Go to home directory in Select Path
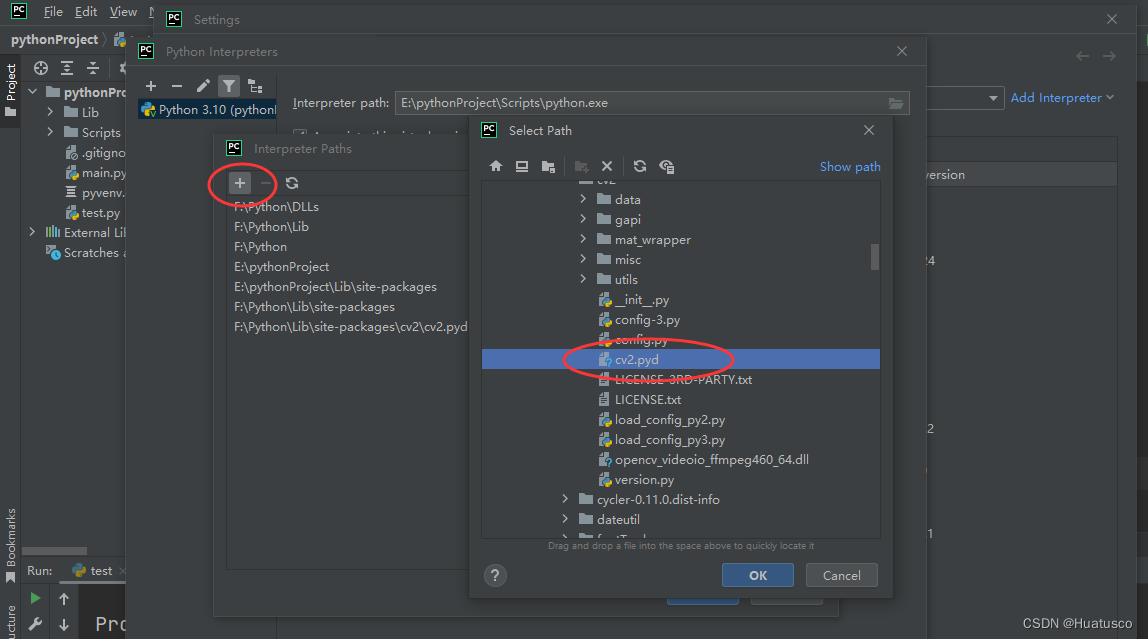The image size is (1148, 639). pos(495,166)
